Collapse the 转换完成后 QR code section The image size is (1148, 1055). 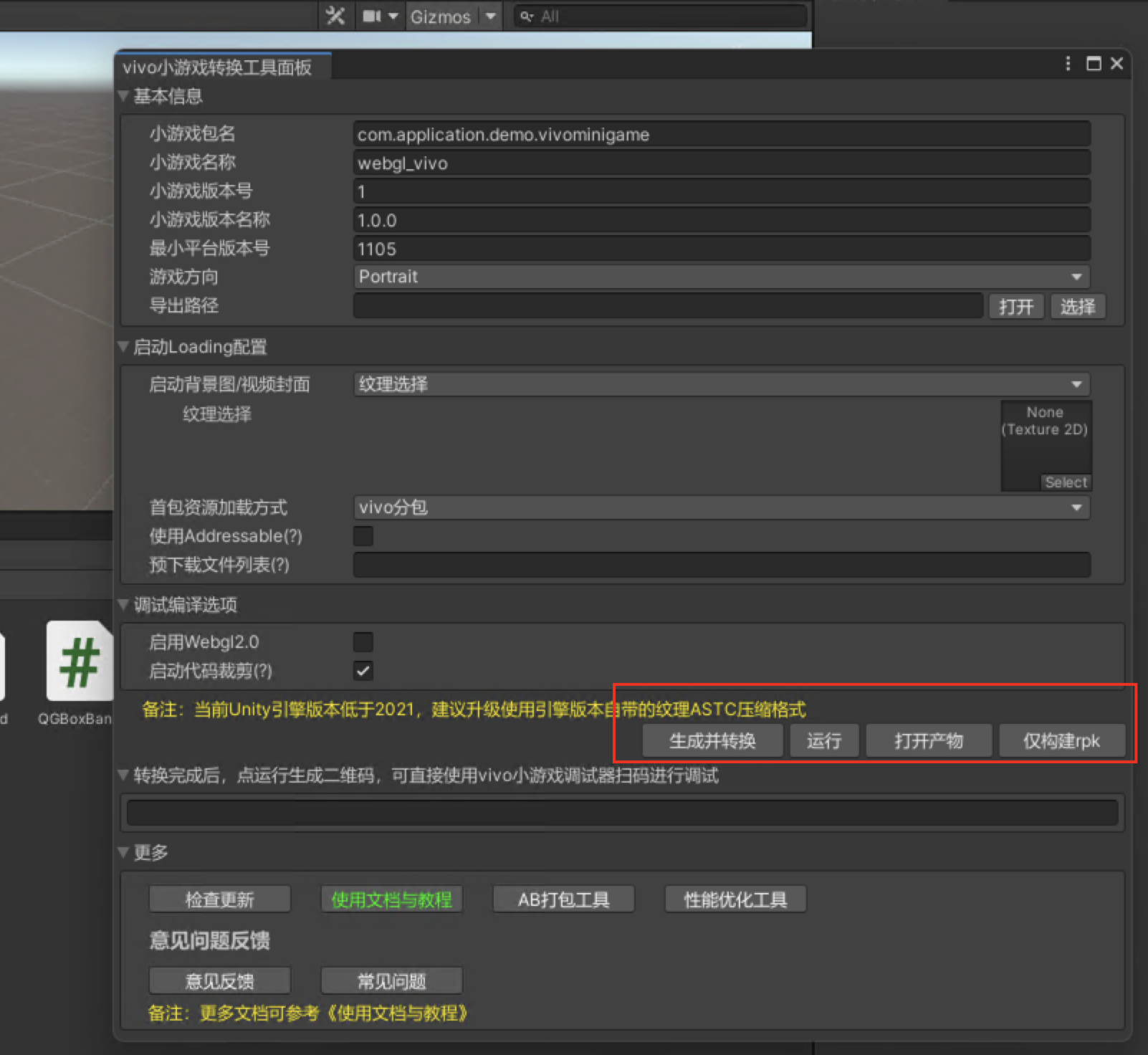click(123, 775)
